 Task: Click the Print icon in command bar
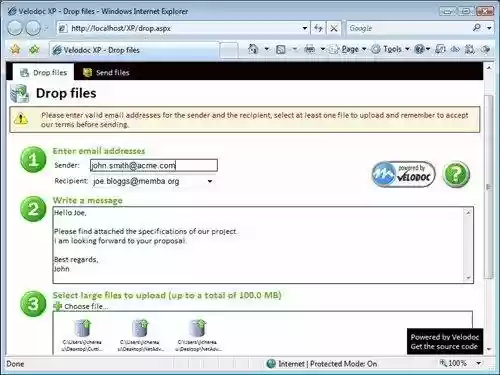click(x=310, y=49)
